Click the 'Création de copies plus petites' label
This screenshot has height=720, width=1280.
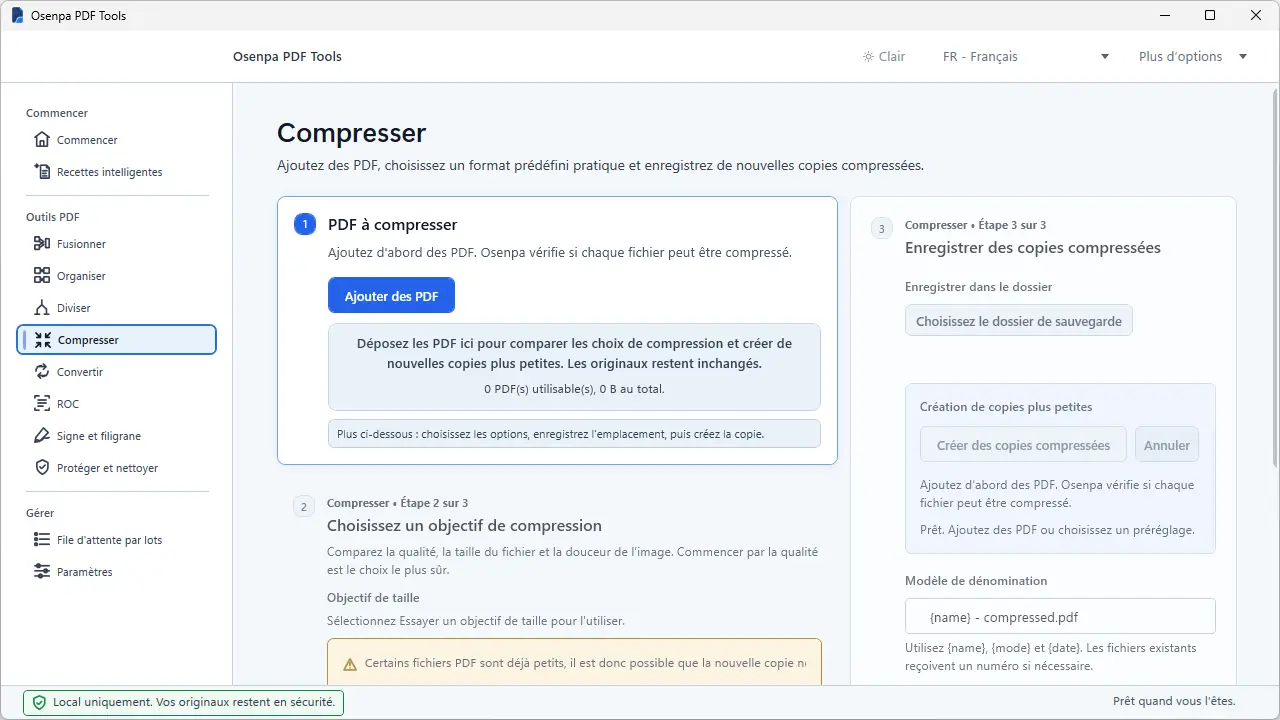(1006, 407)
